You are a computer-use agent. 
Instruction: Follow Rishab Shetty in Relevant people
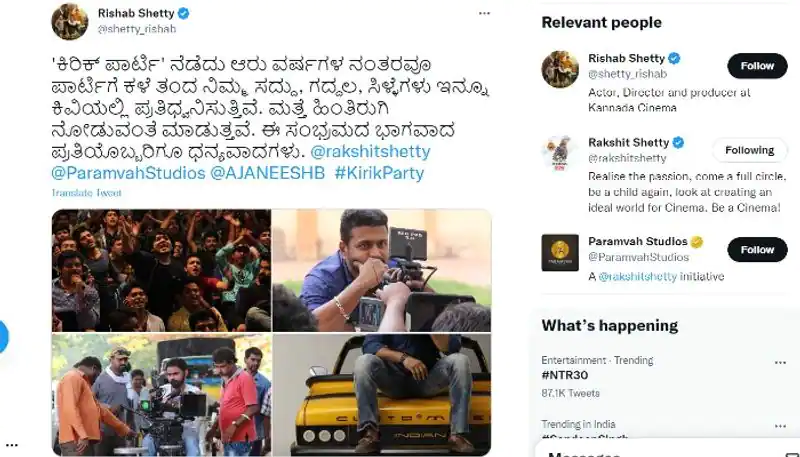click(x=757, y=66)
